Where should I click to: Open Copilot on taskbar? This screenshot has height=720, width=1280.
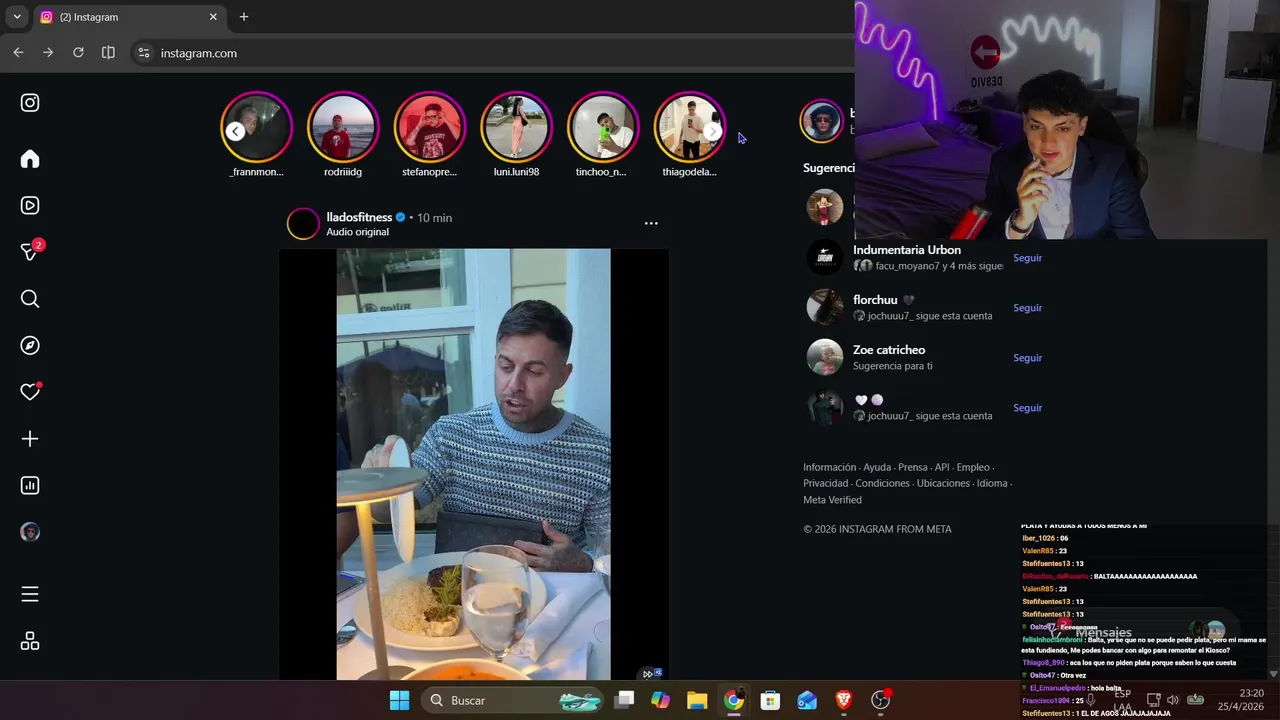coord(660,700)
